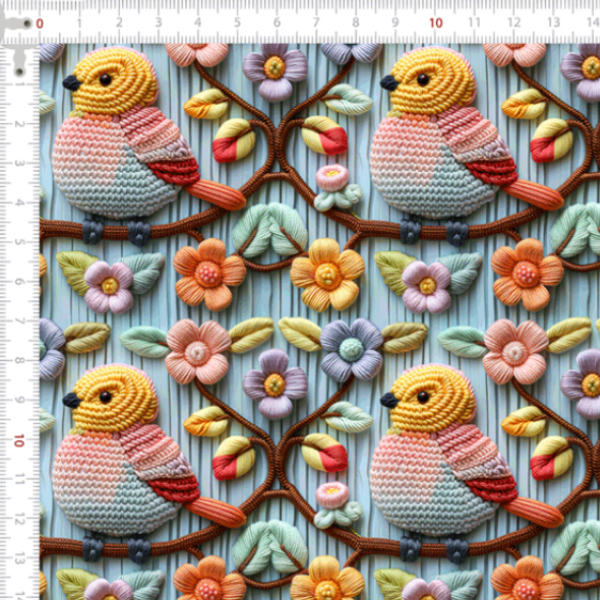The image size is (600, 600).
Task: Click the red 10 on the left ruler
Action: pyautogui.click(x=18, y=440)
